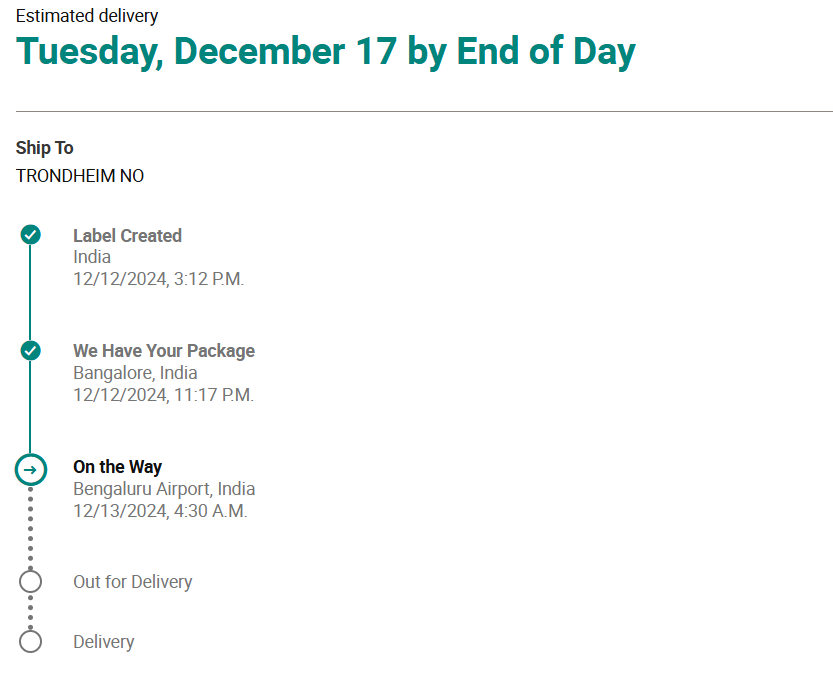This screenshot has height=689, width=833.
Task: Select the We Have Your Package title
Action: [164, 351]
